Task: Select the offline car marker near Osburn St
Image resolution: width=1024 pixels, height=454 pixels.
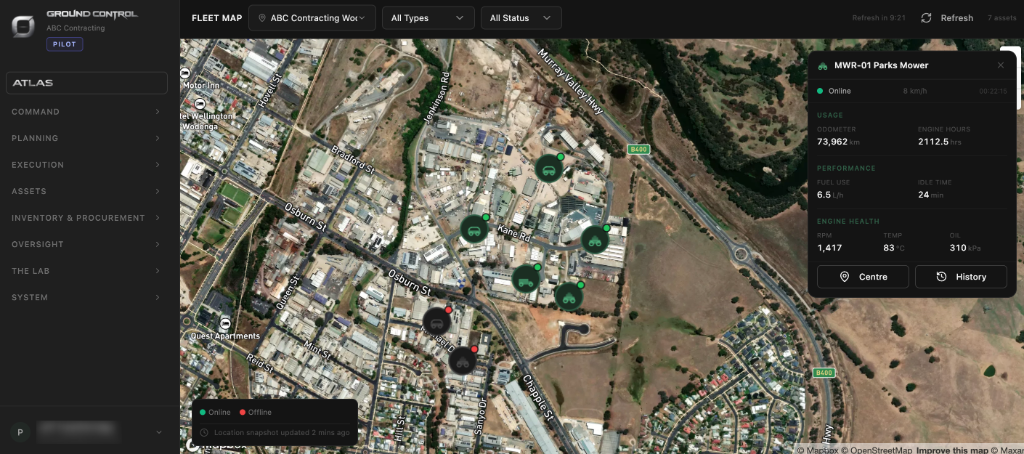Action: coord(436,321)
